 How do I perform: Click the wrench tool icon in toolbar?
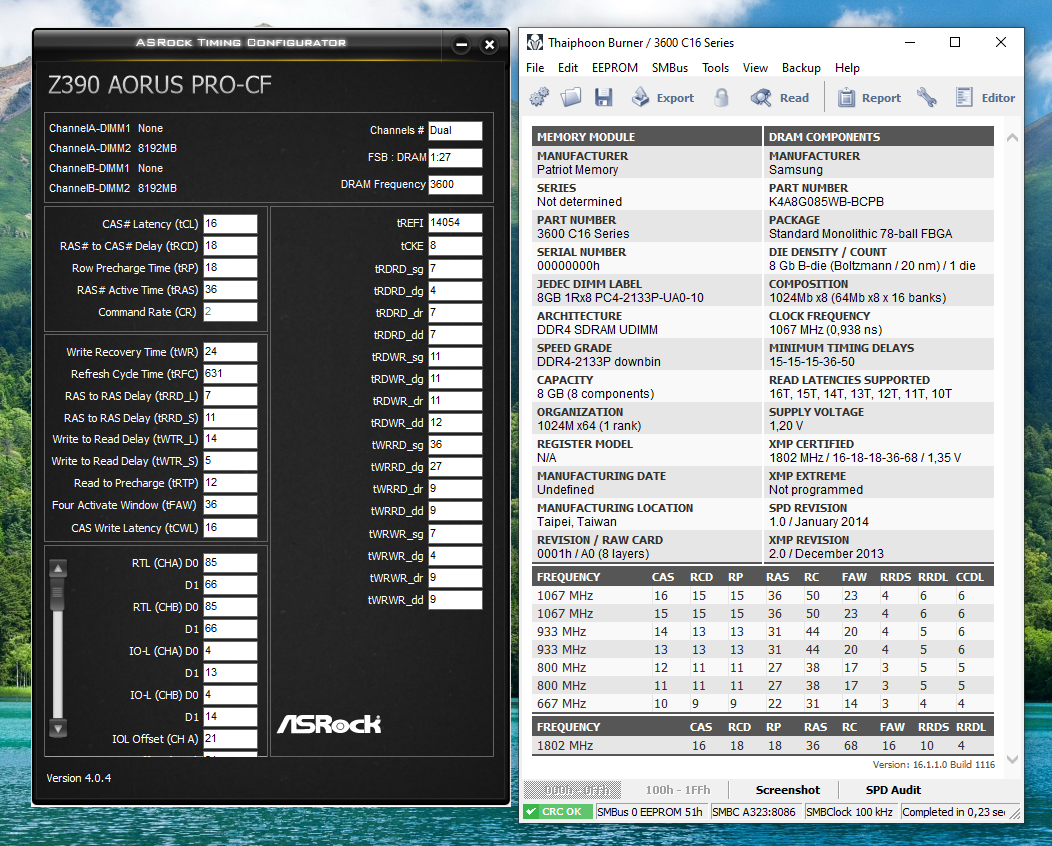[x=927, y=98]
